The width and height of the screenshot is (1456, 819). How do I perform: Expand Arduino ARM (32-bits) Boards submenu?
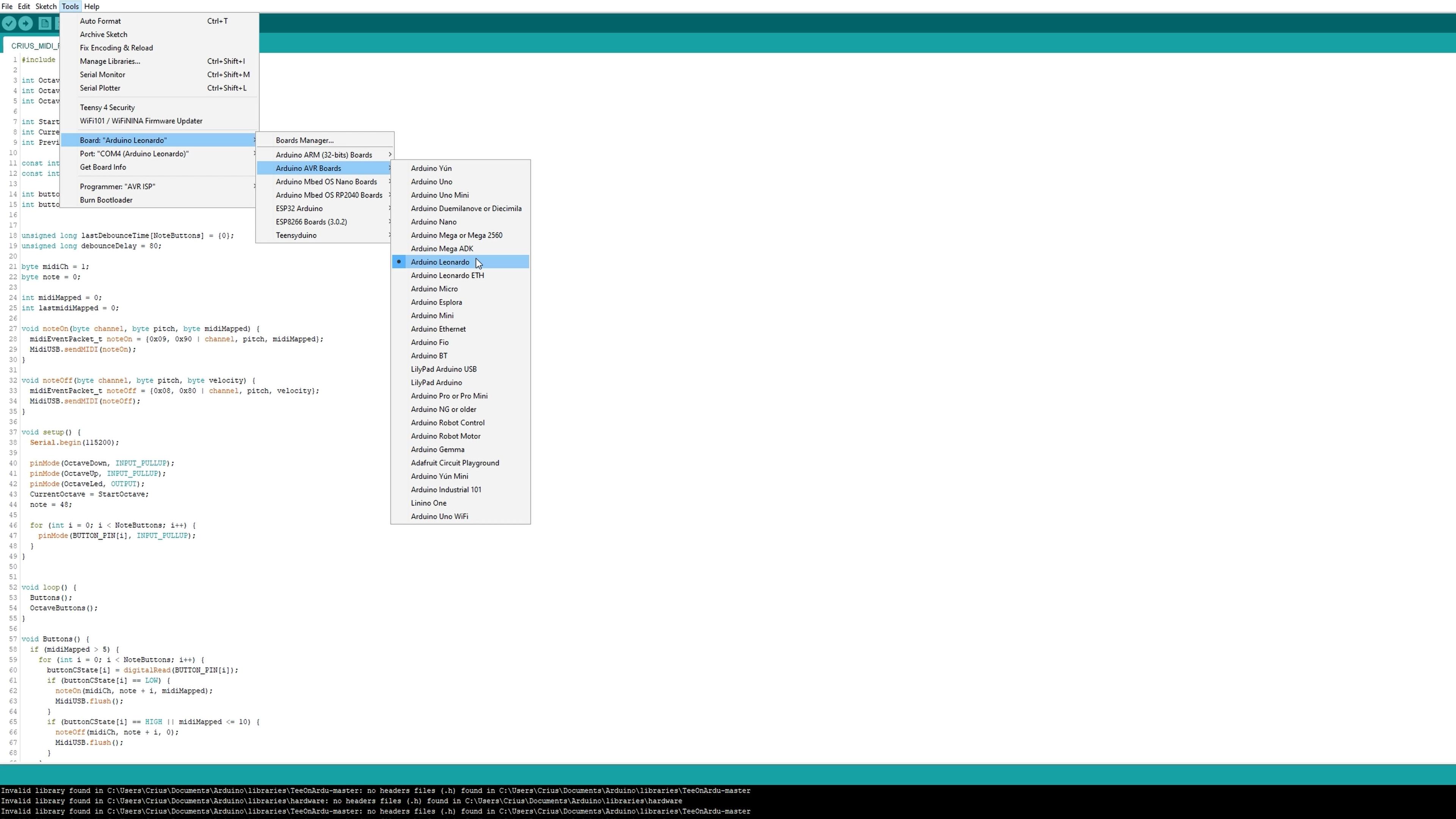[324, 155]
